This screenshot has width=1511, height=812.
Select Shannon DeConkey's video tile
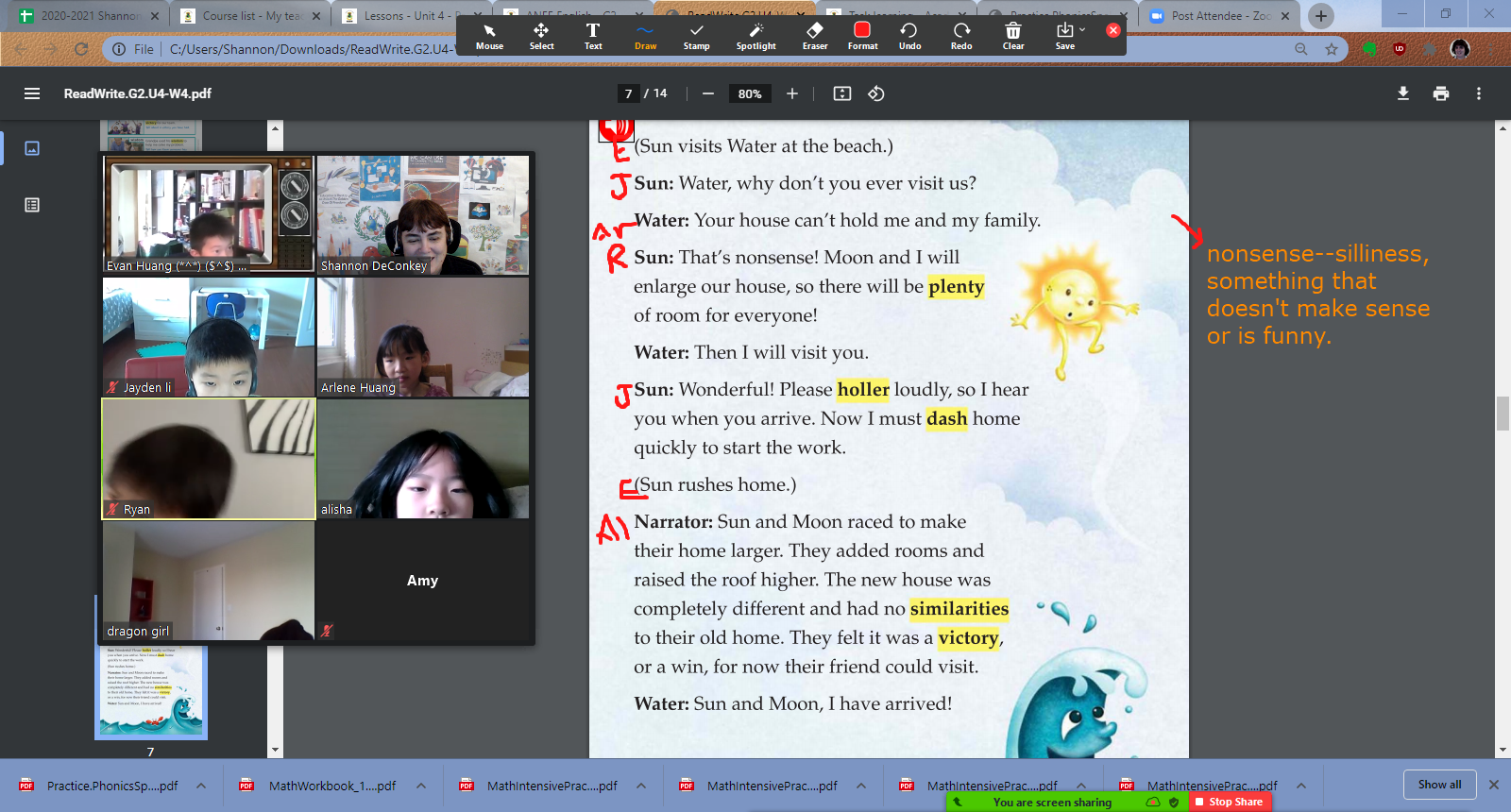click(423, 215)
